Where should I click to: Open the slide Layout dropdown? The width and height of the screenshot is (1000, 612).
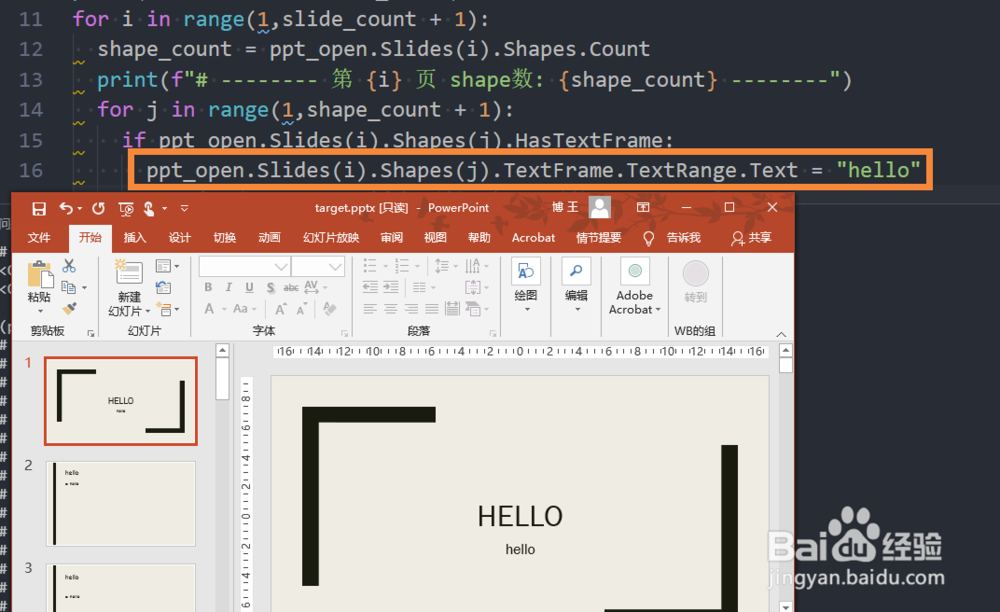coord(167,266)
